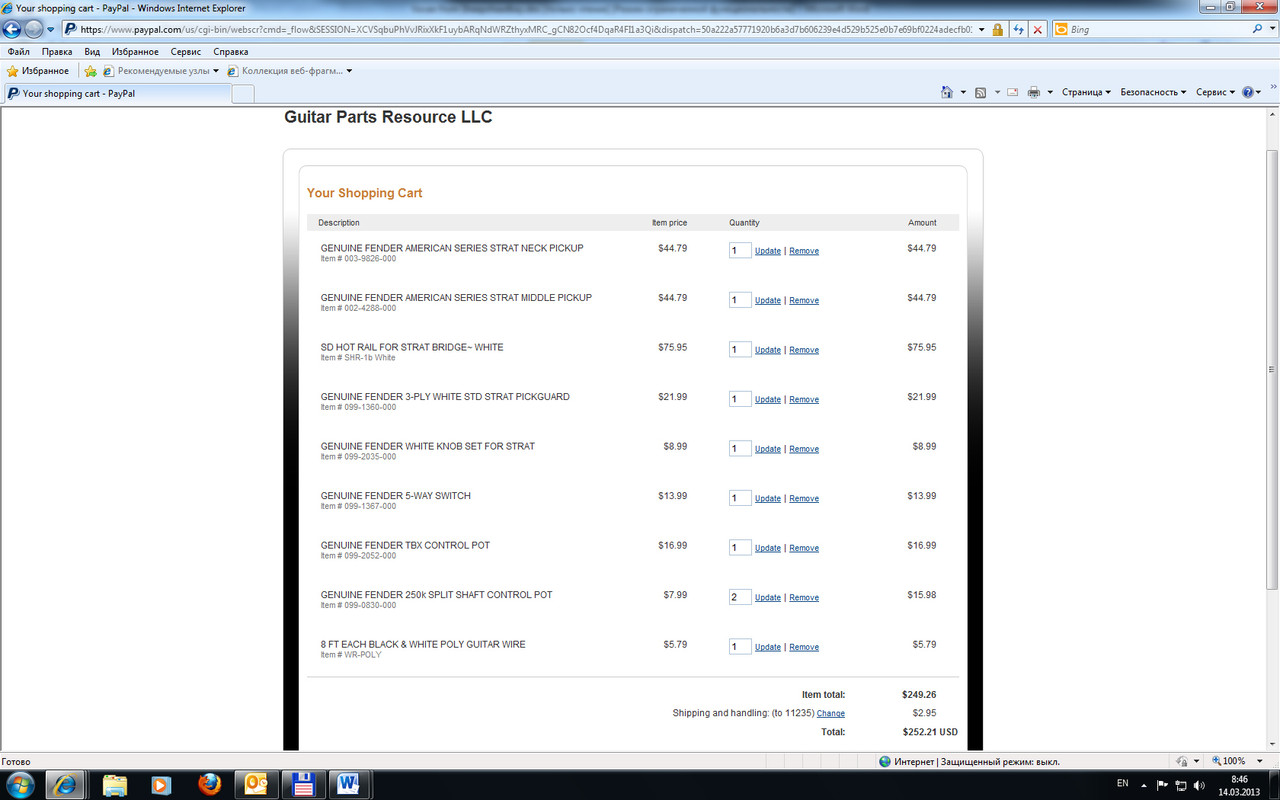Open the Справка menu

click(231, 51)
